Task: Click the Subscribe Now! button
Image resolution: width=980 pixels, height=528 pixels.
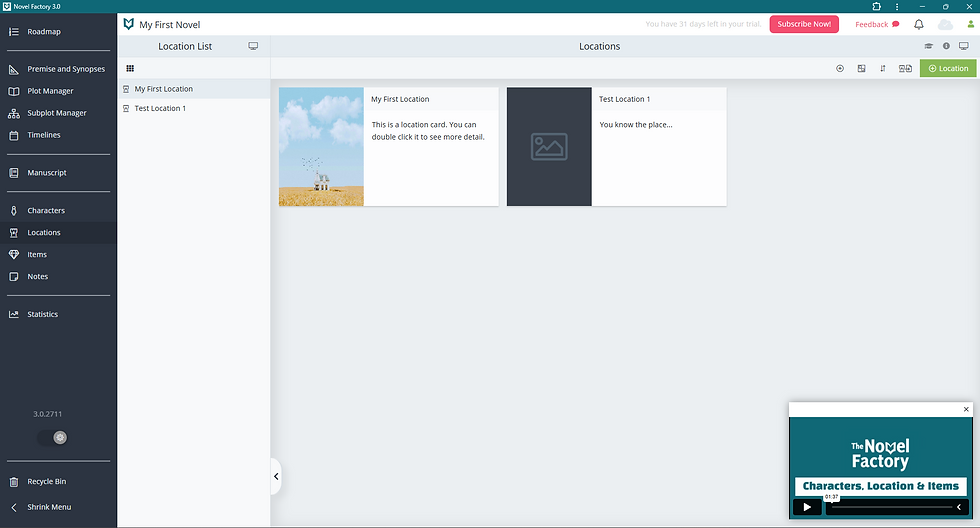Action: click(x=804, y=24)
